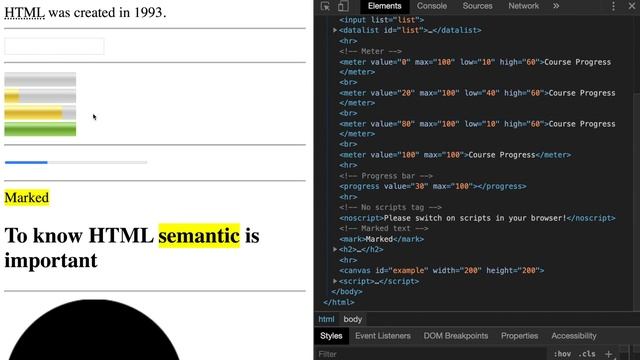640x360 pixels.
Task: Toggle the device toolbar icon
Action: tap(343, 6)
